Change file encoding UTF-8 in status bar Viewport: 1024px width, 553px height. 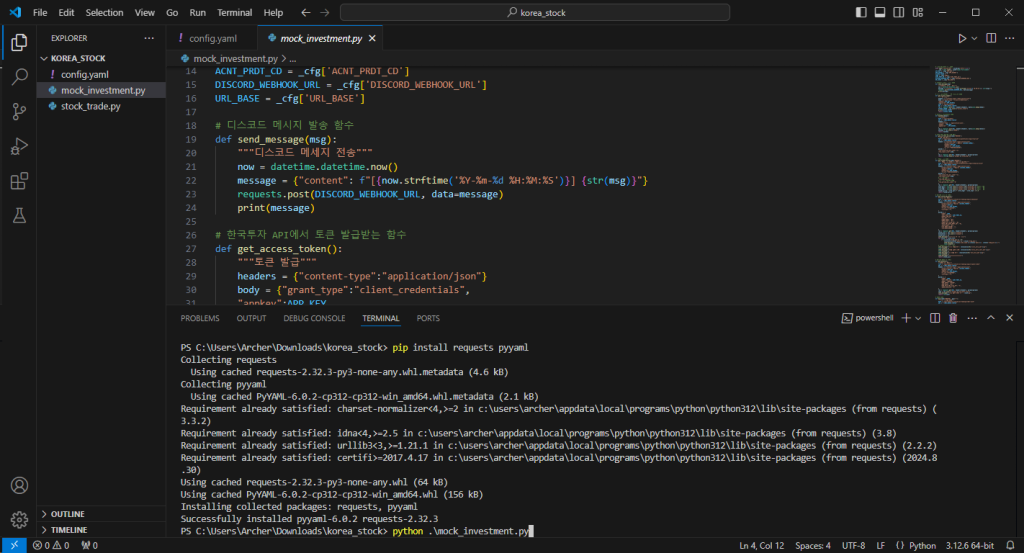coord(853,545)
